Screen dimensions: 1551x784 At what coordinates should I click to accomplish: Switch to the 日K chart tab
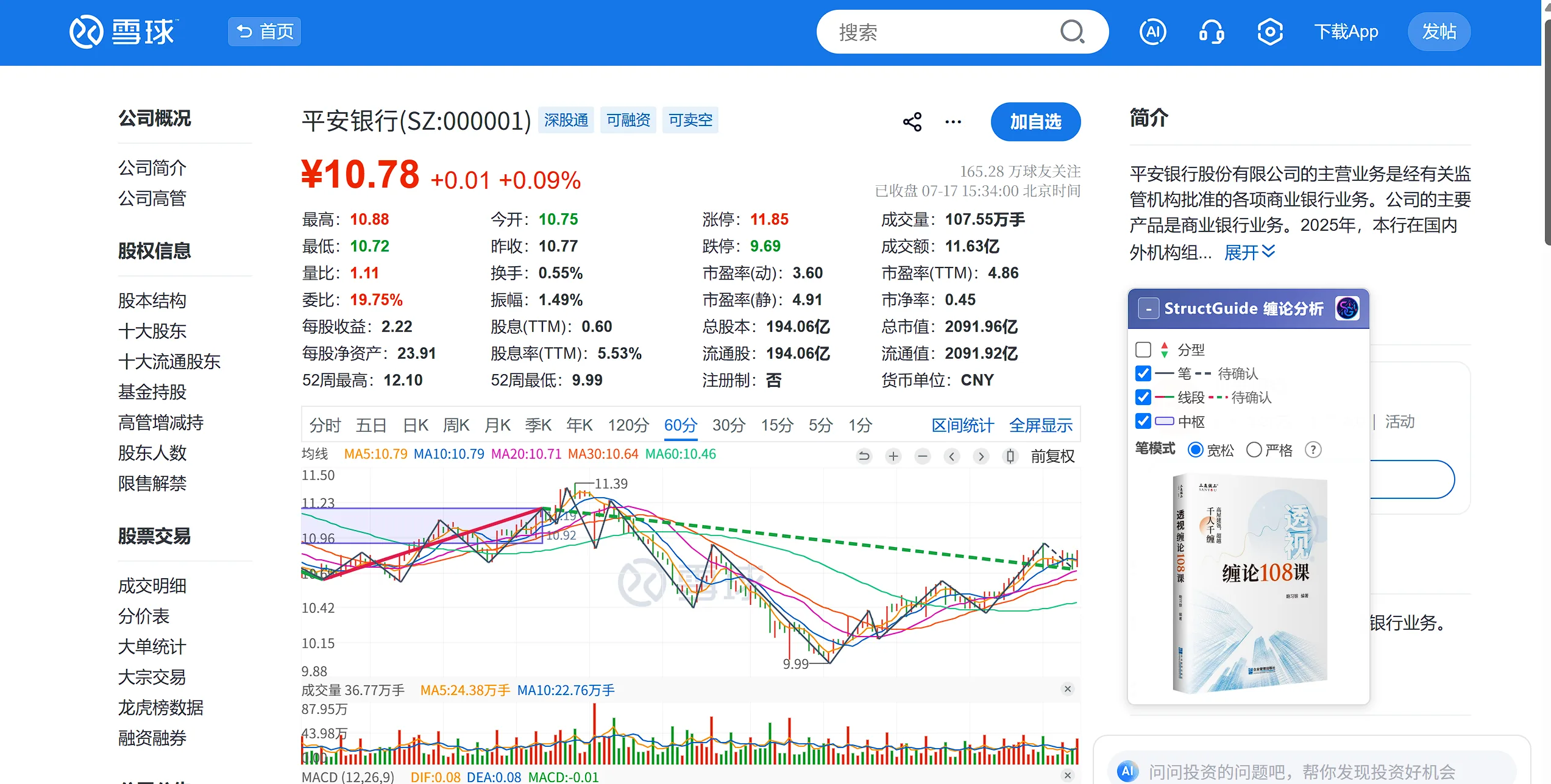[x=416, y=425]
